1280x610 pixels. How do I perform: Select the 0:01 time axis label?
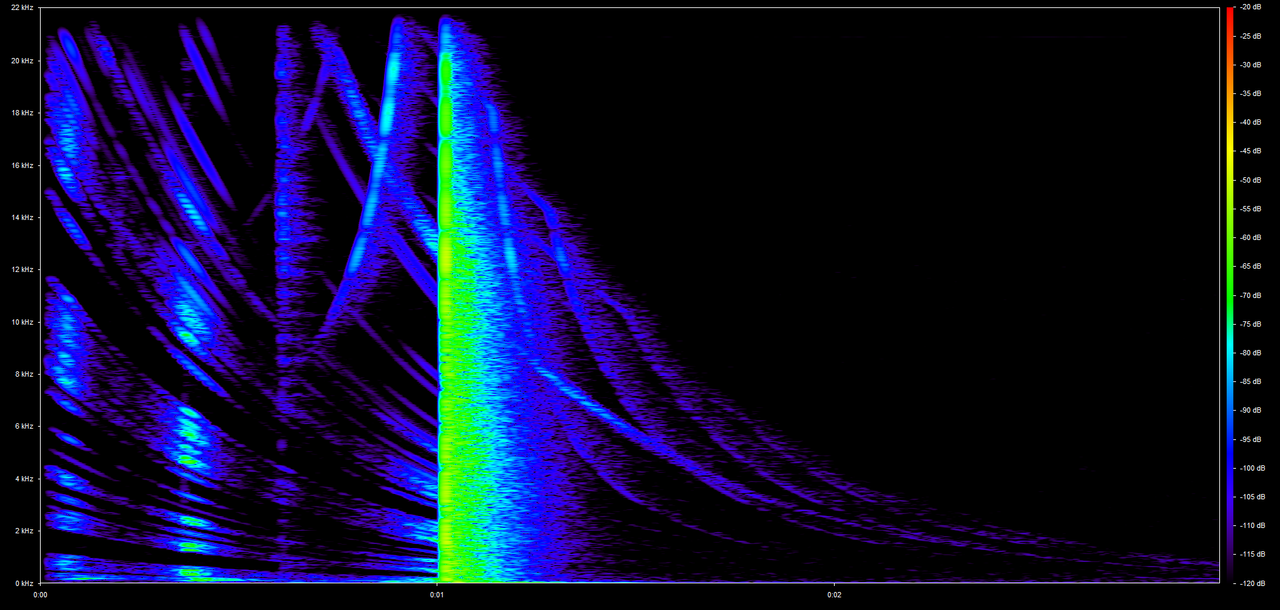tap(437, 594)
